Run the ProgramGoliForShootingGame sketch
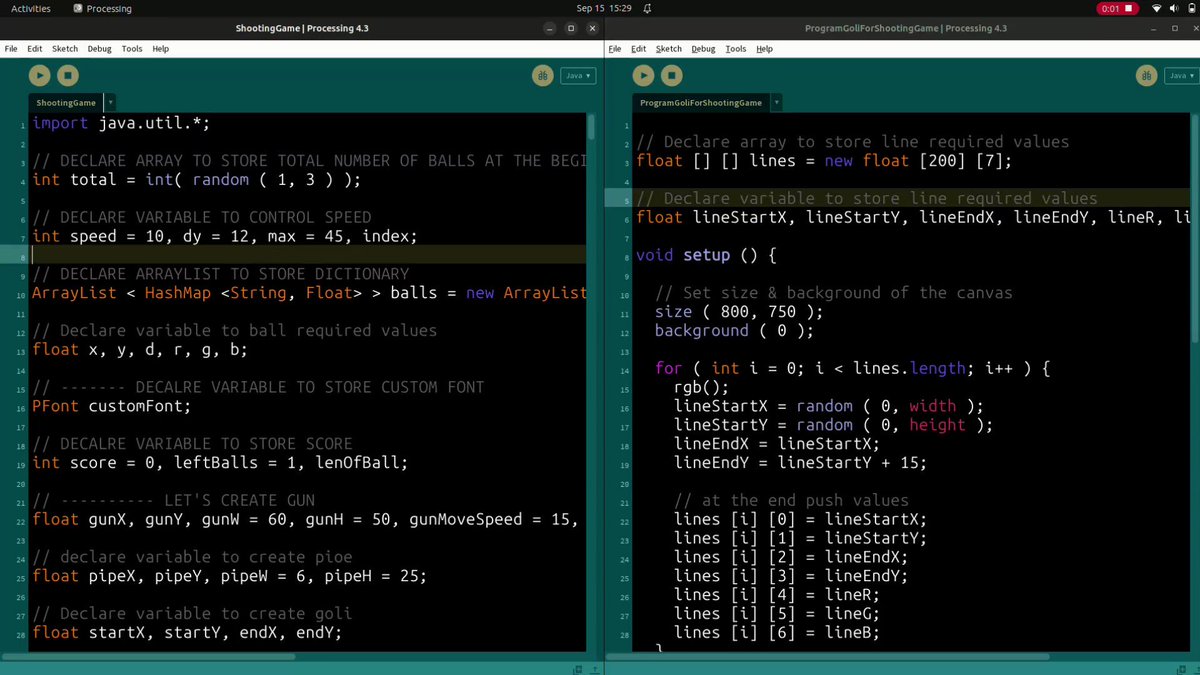Image resolution: width=1200 pixels, height=675 pixels. [643, 75]
